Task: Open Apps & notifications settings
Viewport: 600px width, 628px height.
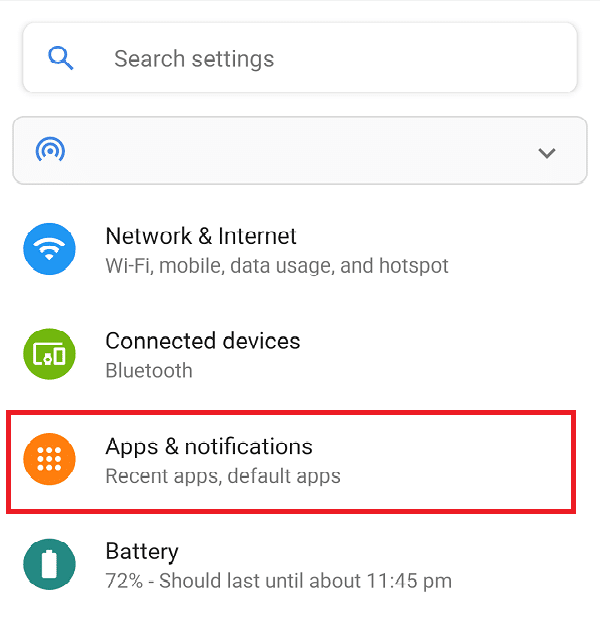Action: [x=291, y=462]
